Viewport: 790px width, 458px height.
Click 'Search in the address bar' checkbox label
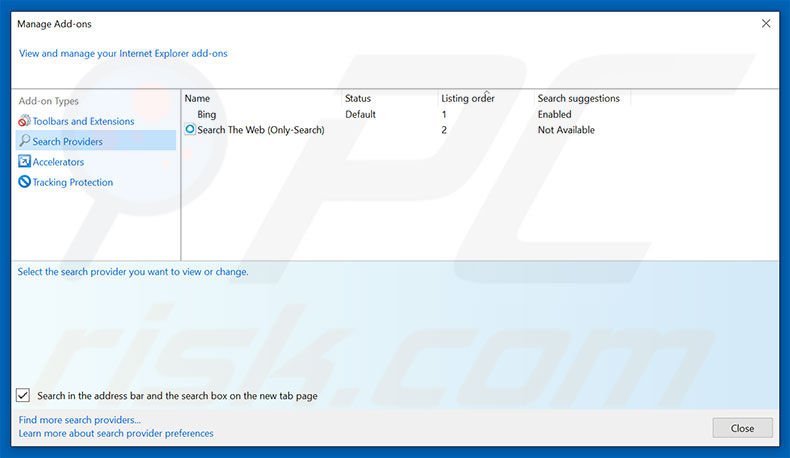tap(177, 396)
